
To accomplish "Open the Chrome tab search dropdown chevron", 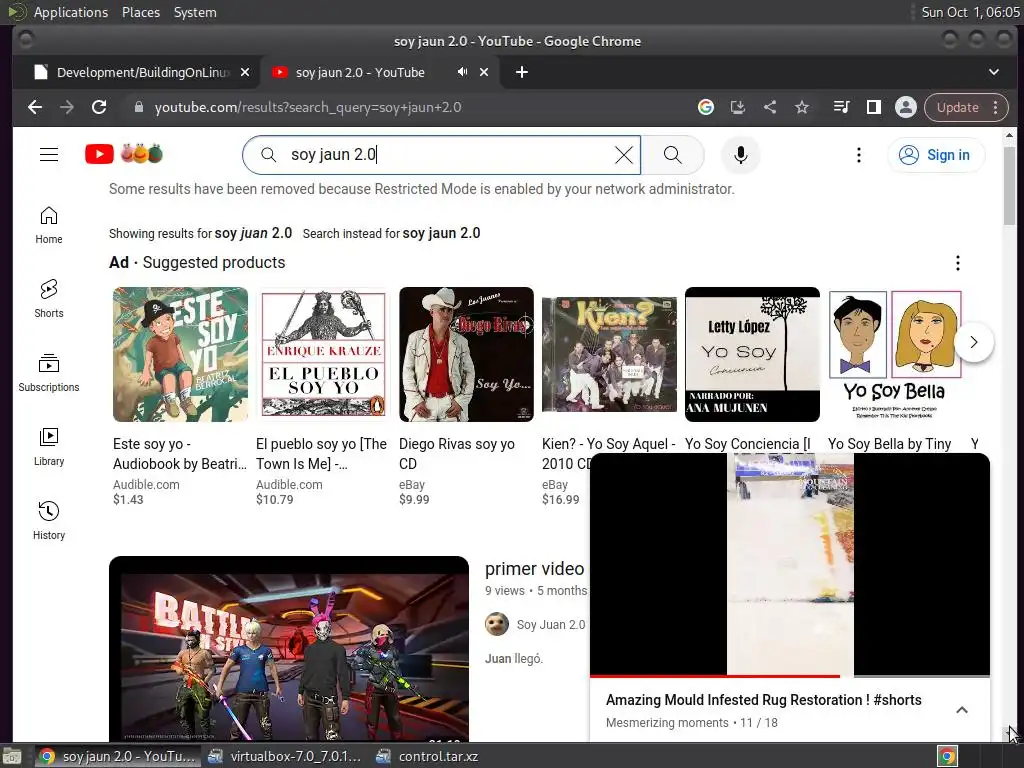I will 994,72.
